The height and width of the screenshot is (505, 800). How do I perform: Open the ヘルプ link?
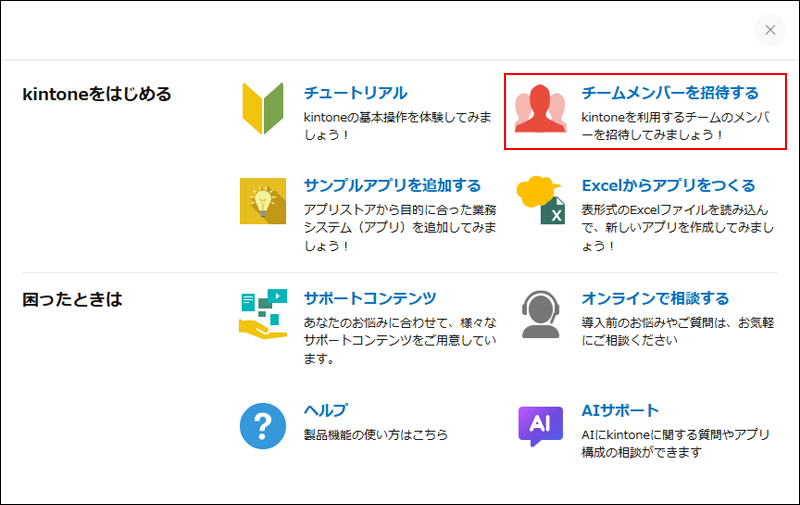point(326,410)
